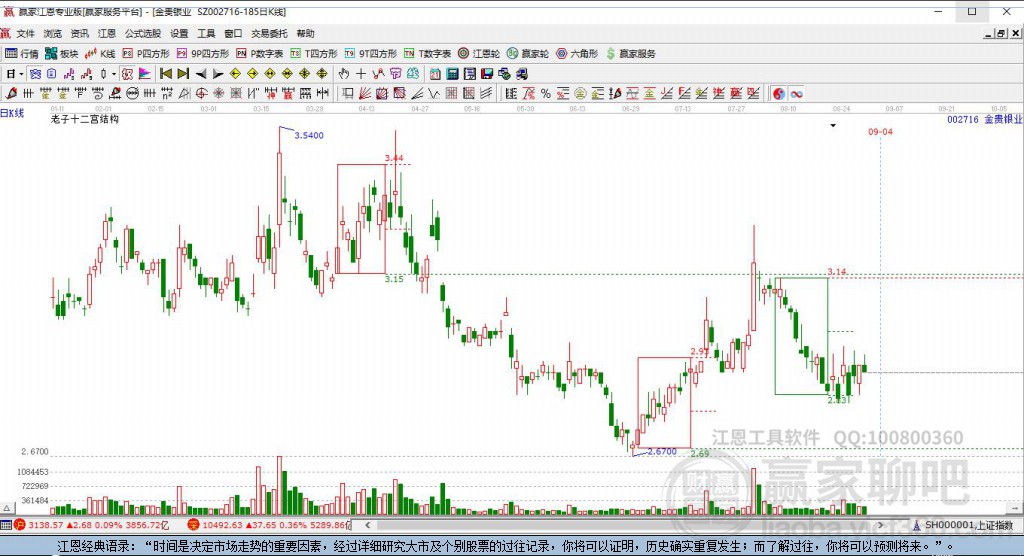
Task: Select the red fan lines tool
Action: click(x=366, y=93)
